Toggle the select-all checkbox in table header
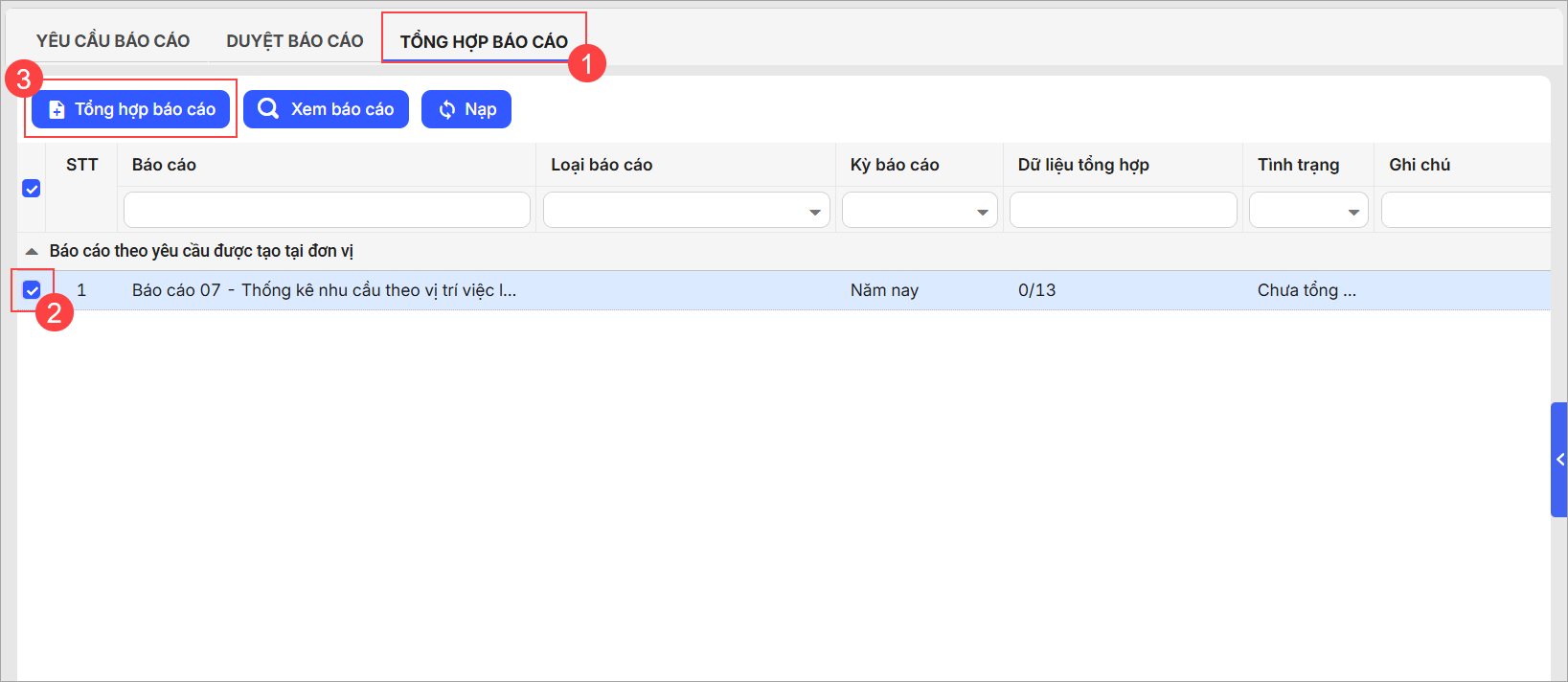 pos(32,189)
